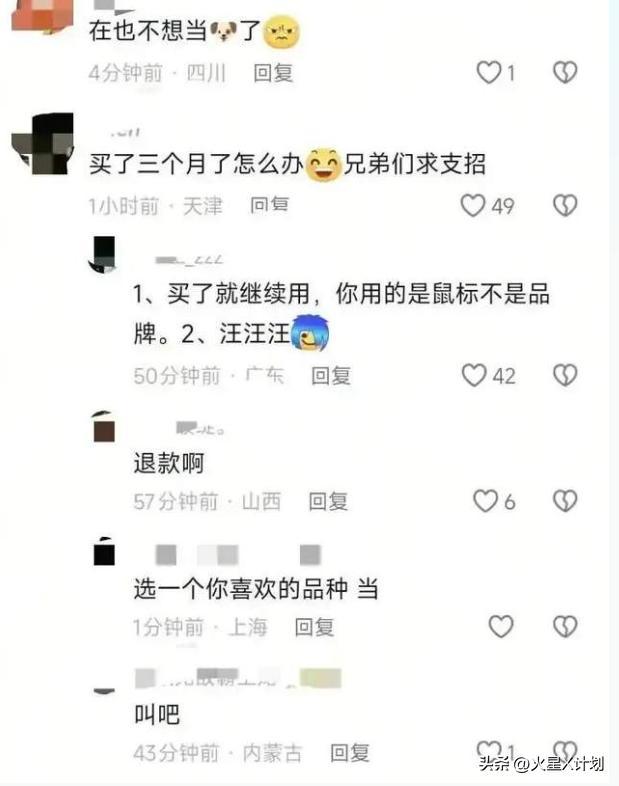Open the text 选一个你喜欢的品种 当
This screenshot has height=786, width=619.
tap(256, 589)
